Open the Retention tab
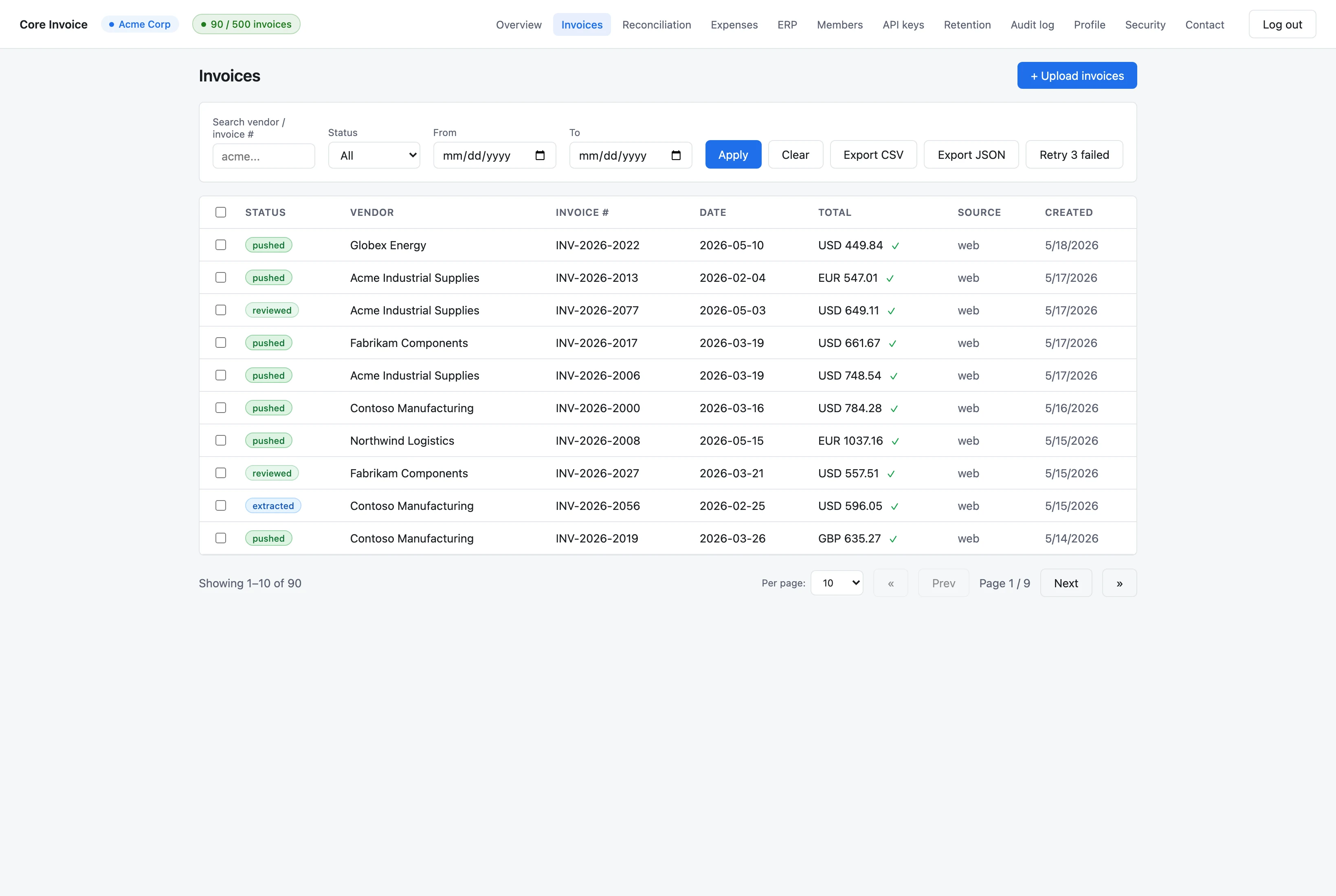The height and width of the screenshot is (896, 1336). (967, 24)
